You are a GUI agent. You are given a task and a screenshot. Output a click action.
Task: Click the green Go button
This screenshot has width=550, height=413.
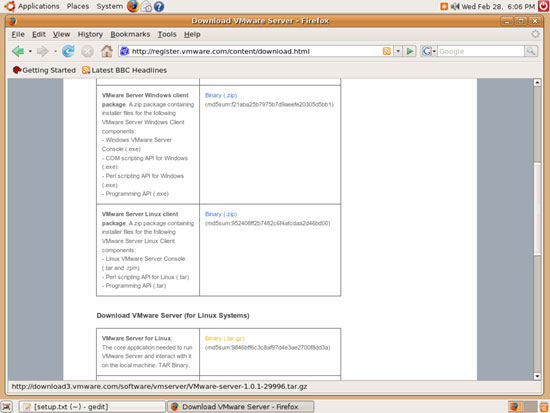(x=410, y=51)
